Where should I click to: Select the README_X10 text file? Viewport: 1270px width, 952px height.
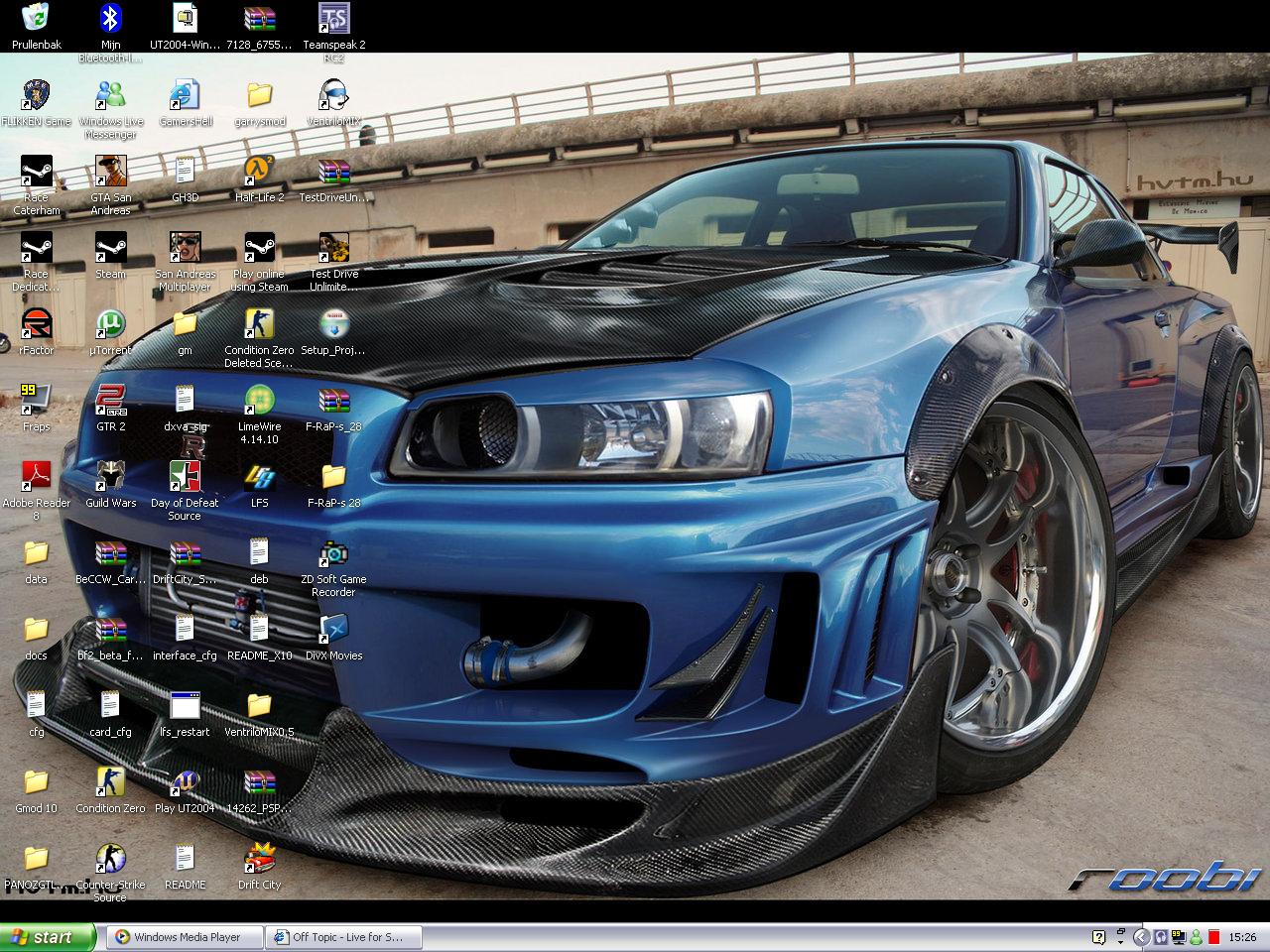click(x=260, y=638)
